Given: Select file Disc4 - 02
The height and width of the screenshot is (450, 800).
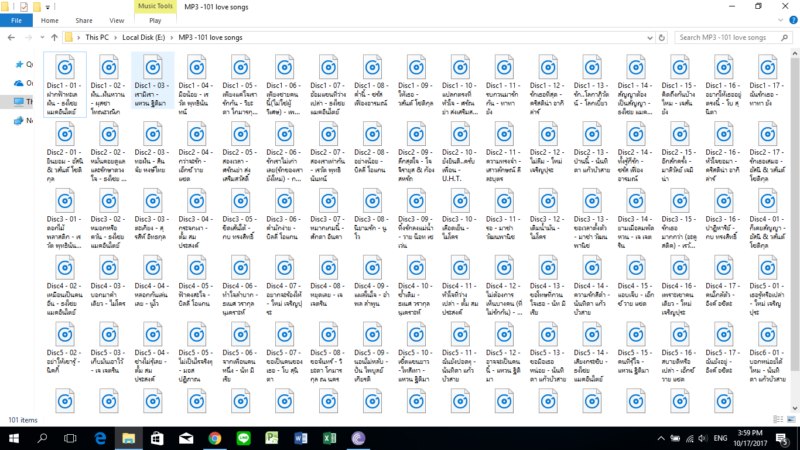Looking at the screenshot, I should (x=65, y=286).
